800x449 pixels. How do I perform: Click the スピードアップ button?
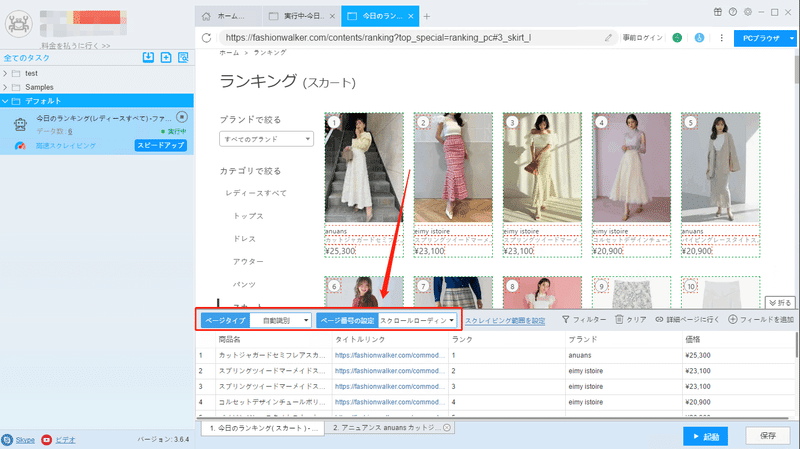[x=161, y=145]
